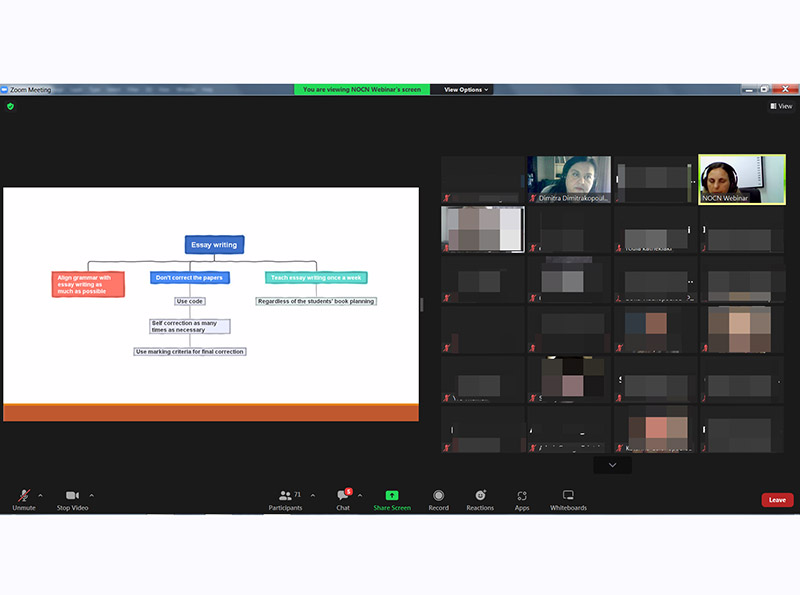Click the green Share Screen icon

tap(392, 495)
